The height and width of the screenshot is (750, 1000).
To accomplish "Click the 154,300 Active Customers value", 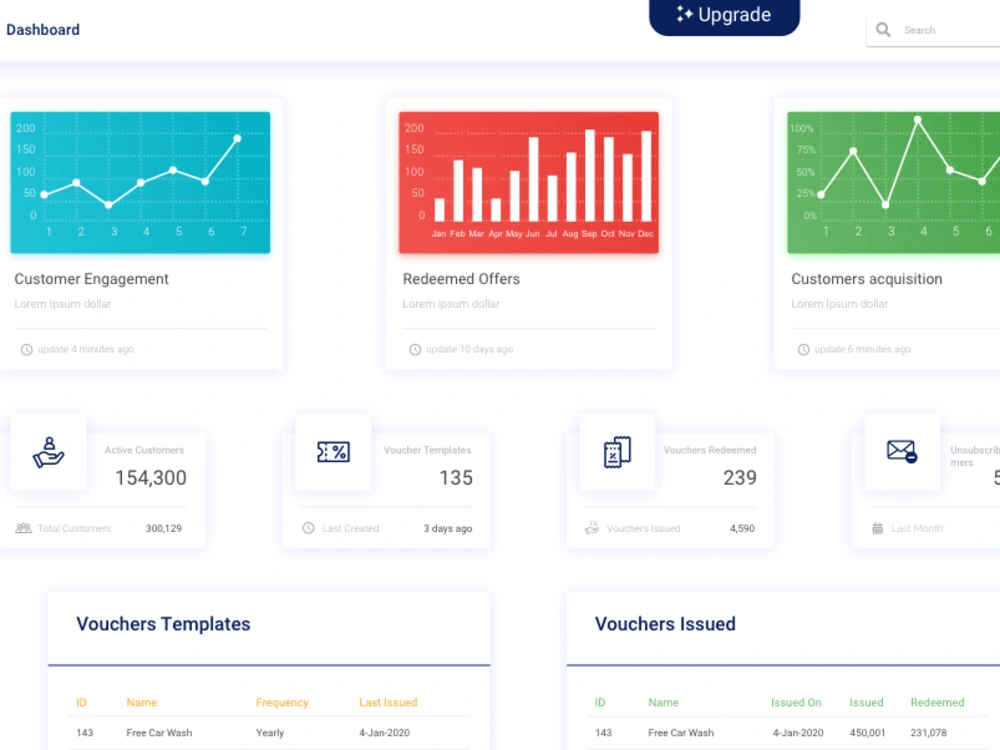I will [x=151, y=478].
